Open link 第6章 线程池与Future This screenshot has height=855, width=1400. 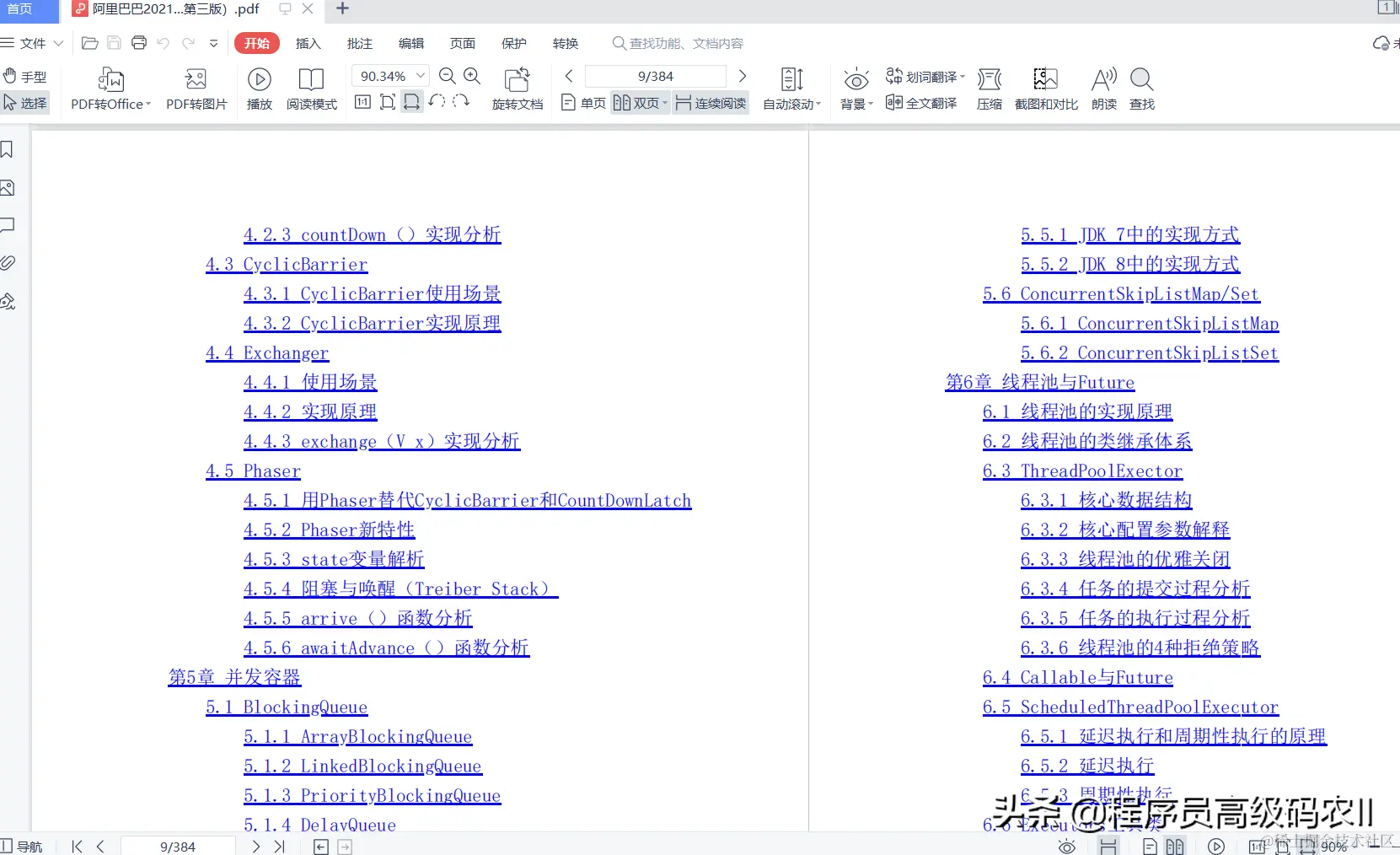pyautogui.click(x=1040, y=382)
